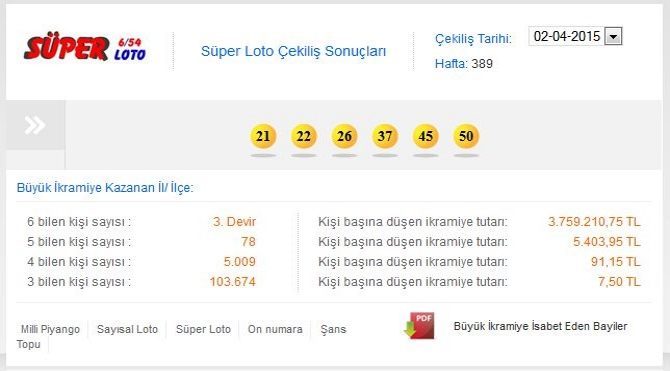
Task: Click the yellow ball numbered 21
Action: [x=263, y=136]
